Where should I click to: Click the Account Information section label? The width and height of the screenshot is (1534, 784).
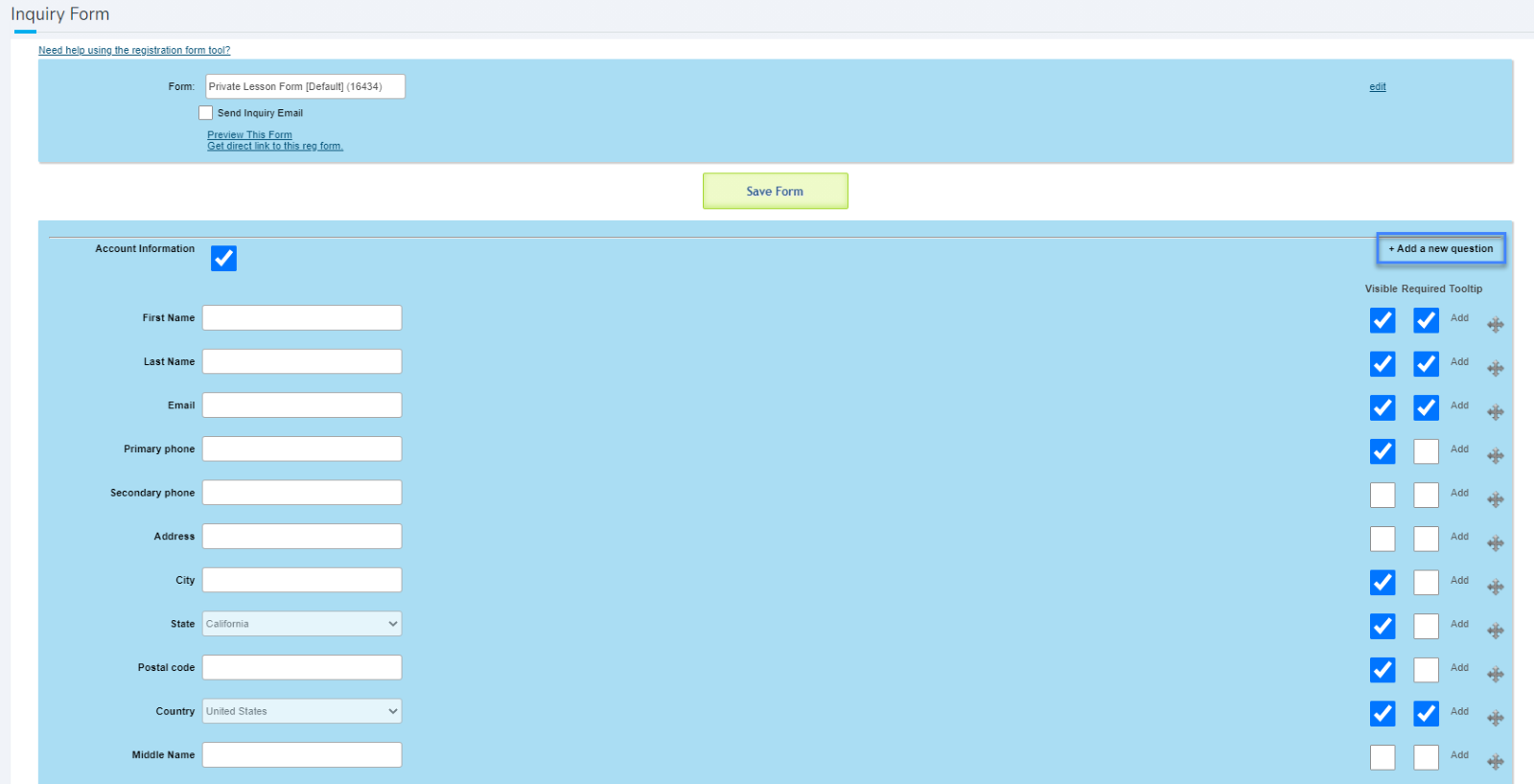pos(145,249)
